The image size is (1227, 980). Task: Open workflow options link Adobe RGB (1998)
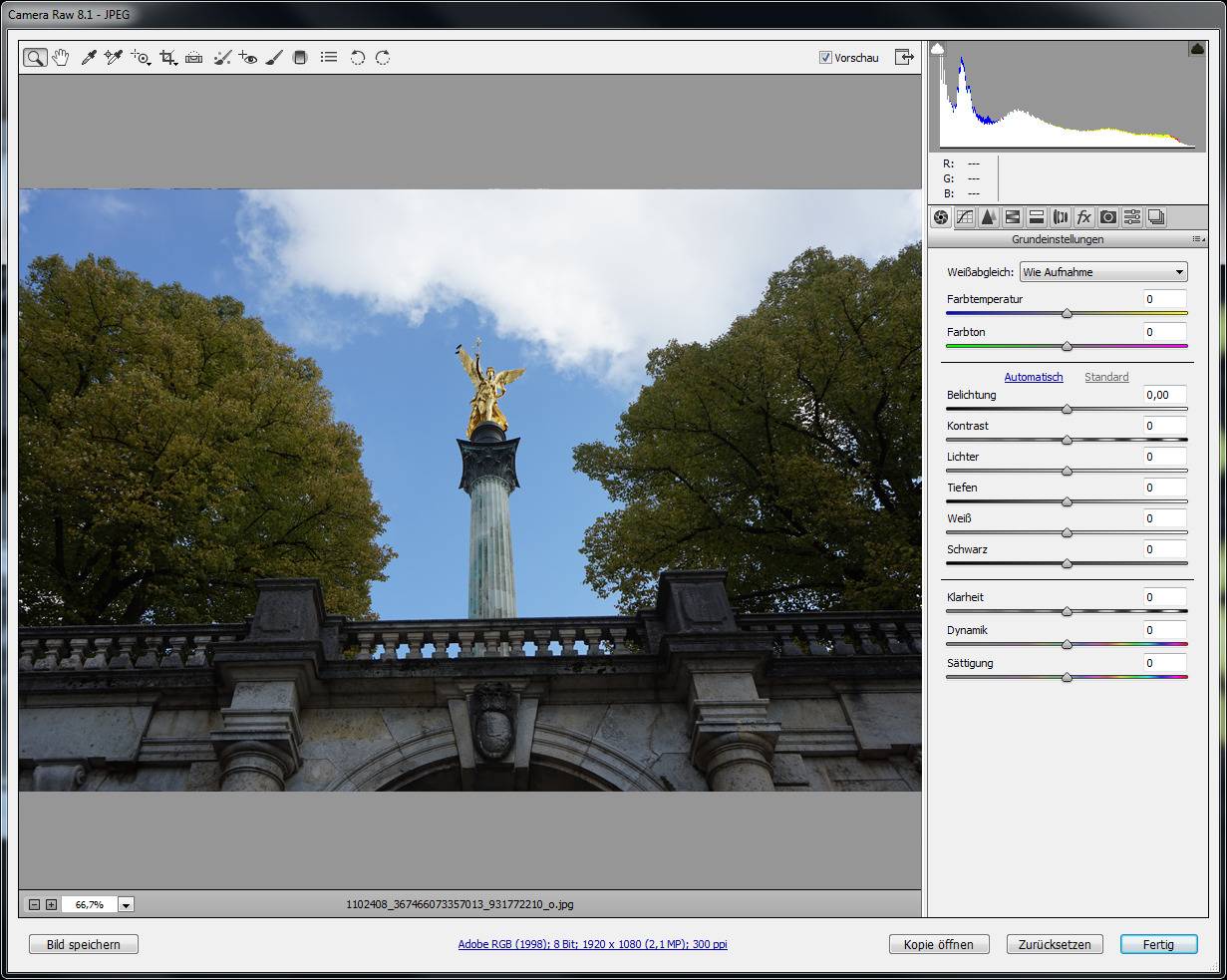(592, 944)
